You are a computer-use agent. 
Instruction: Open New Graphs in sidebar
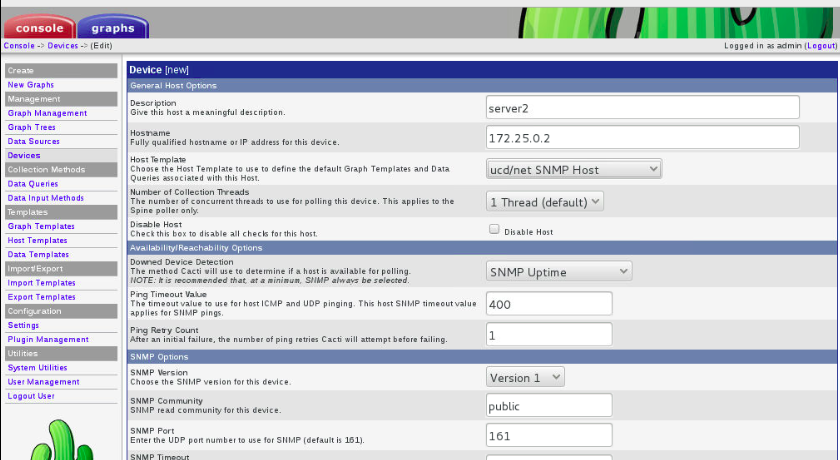[31, 85]
